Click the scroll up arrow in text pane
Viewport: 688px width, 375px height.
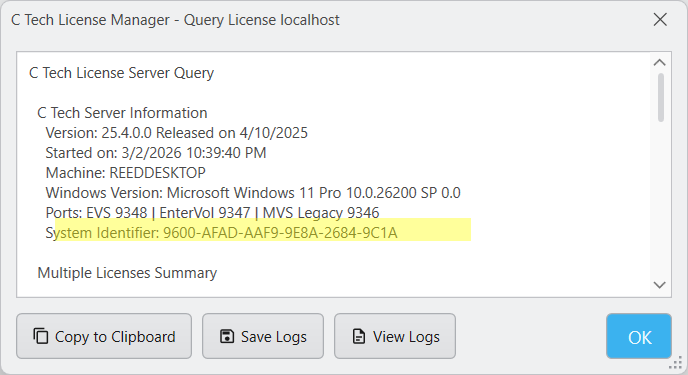pos(659,63)
